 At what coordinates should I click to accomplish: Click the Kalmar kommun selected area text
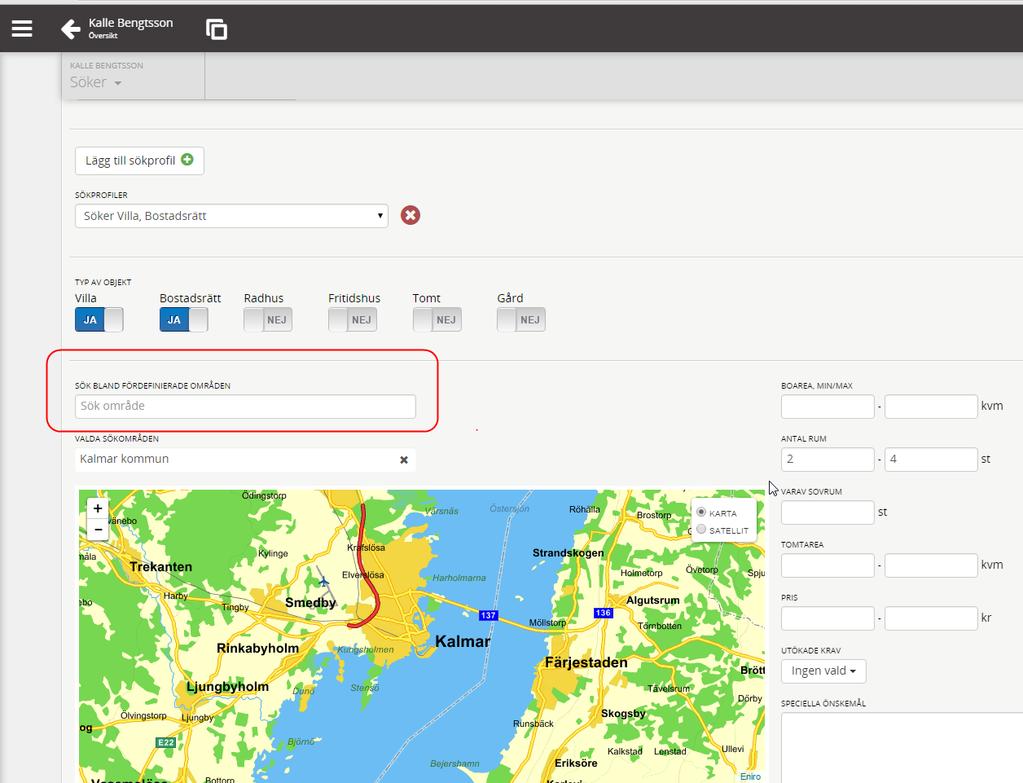pyautogui.click(x=124, y=459)
